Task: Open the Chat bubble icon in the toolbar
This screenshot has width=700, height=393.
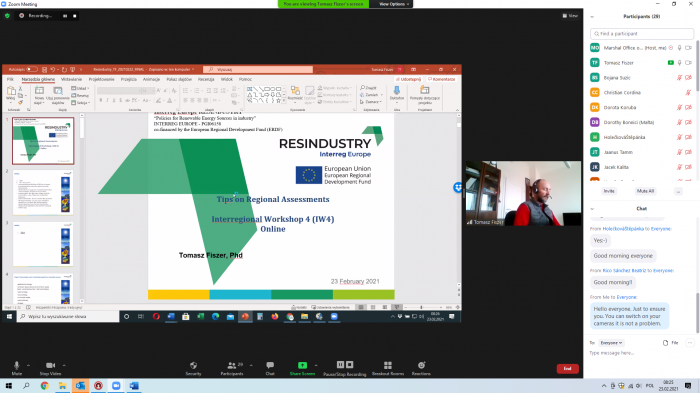Action: pos(270,365)
